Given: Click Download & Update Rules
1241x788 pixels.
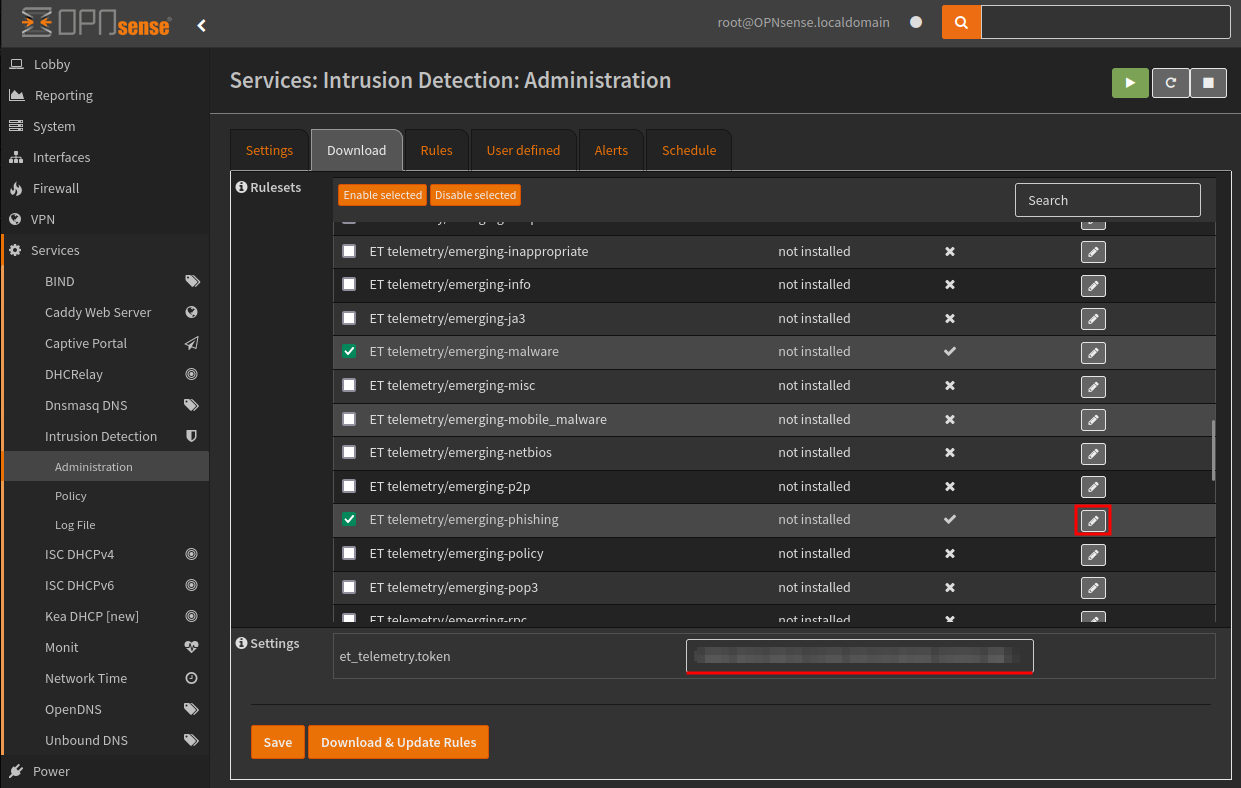Looking at the screenshot, I should (x=398, y=742).
